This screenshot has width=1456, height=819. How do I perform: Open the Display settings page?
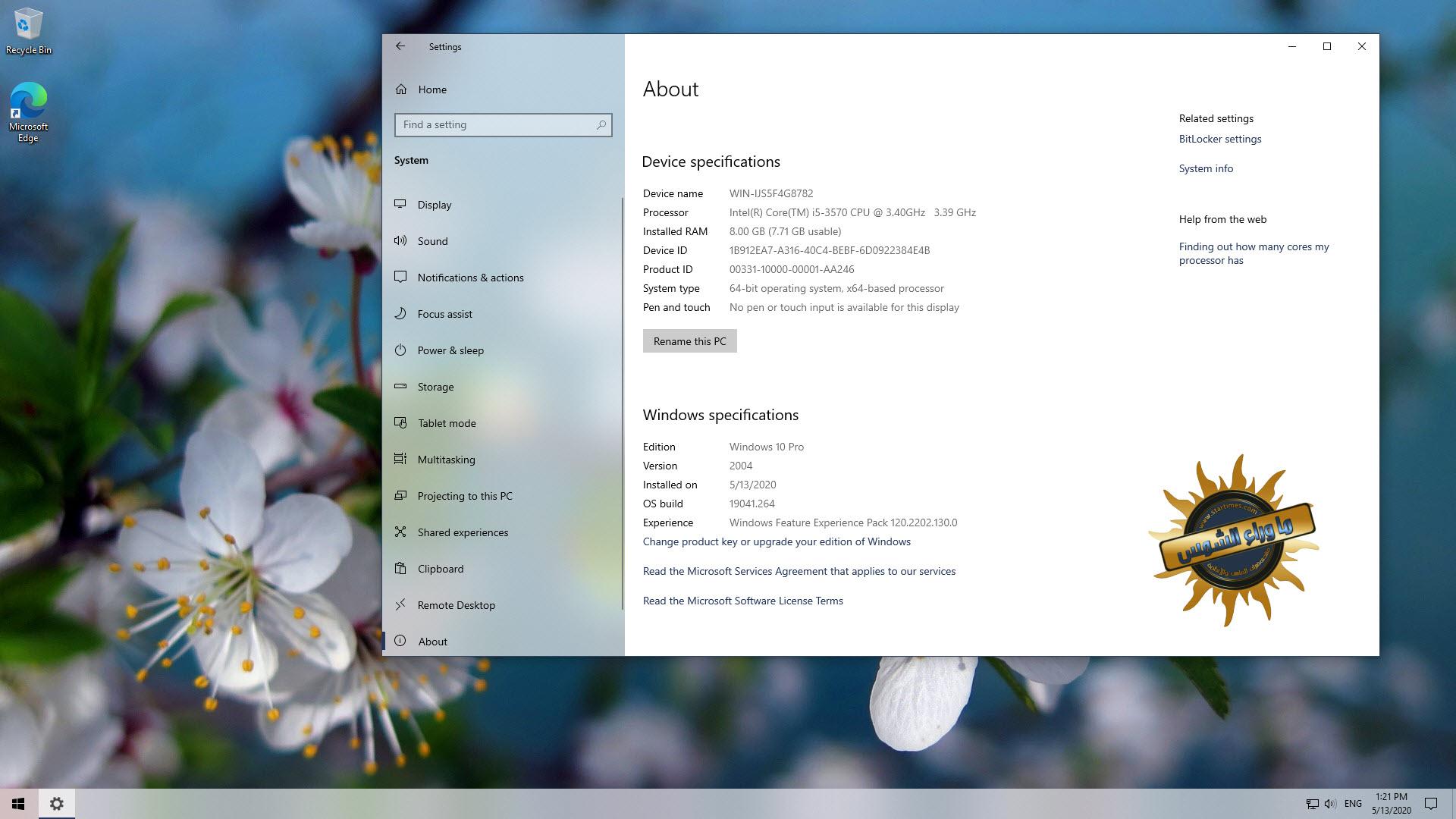pyautogui.click(x=435, y=205)
